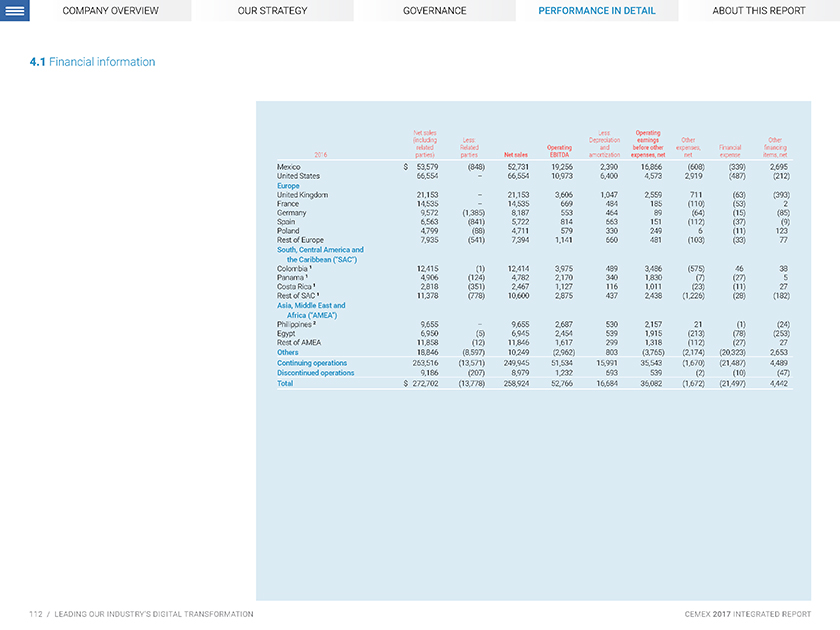Click Leading Our Industry's Digital Transformation footer
The height and width of the screenshot is (630, 840).
pos(154,614)
